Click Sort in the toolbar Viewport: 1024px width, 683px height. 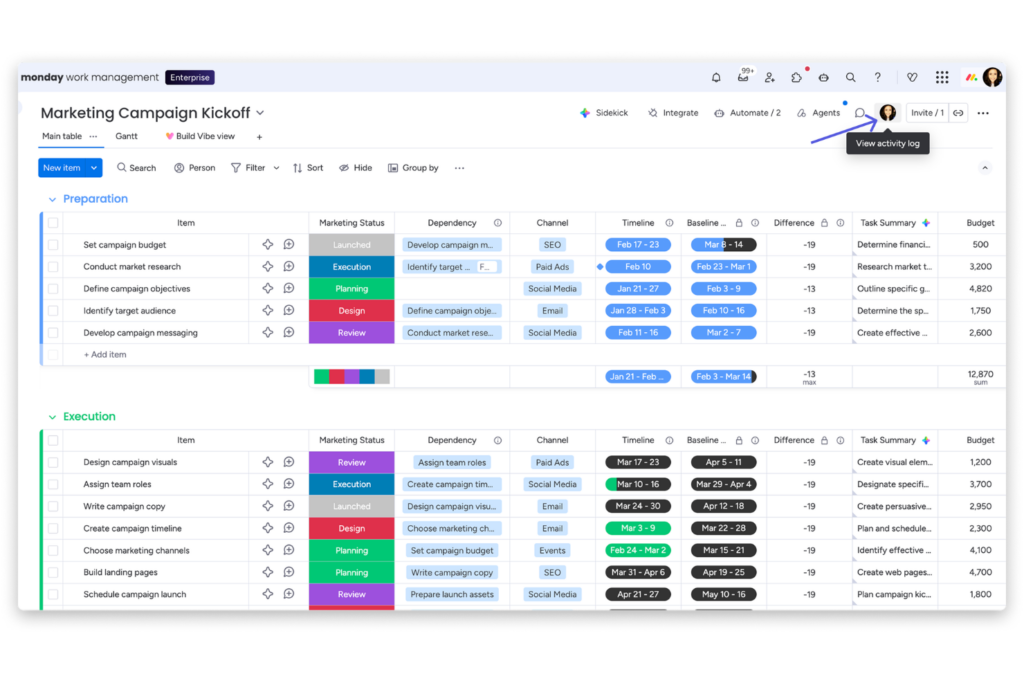pyautogui.click(x=308, y=168)
